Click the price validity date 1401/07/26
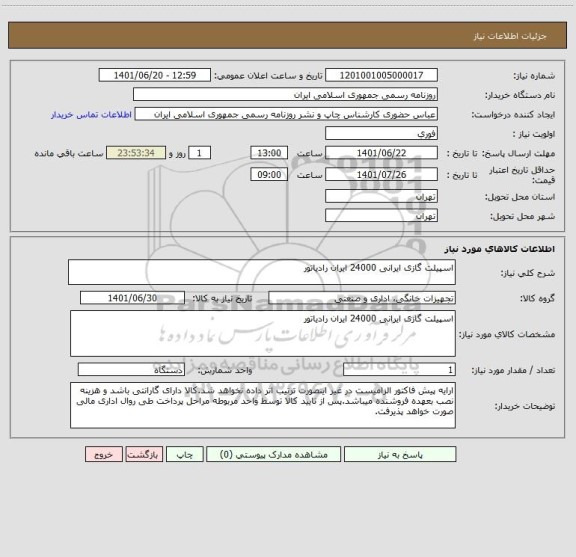576x557 pixels. (381, 175)
